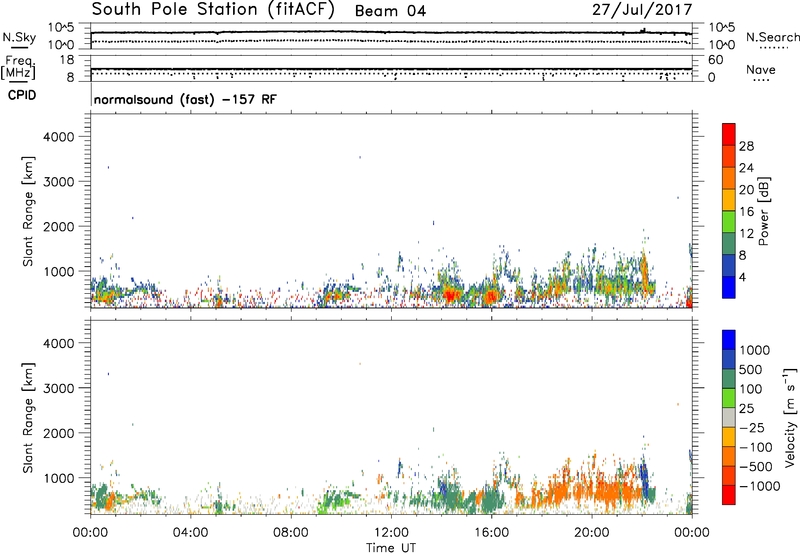Click the 4000 tick in the Velocity panel
Viewport: 800px width, 554px height.
[58, 343]
